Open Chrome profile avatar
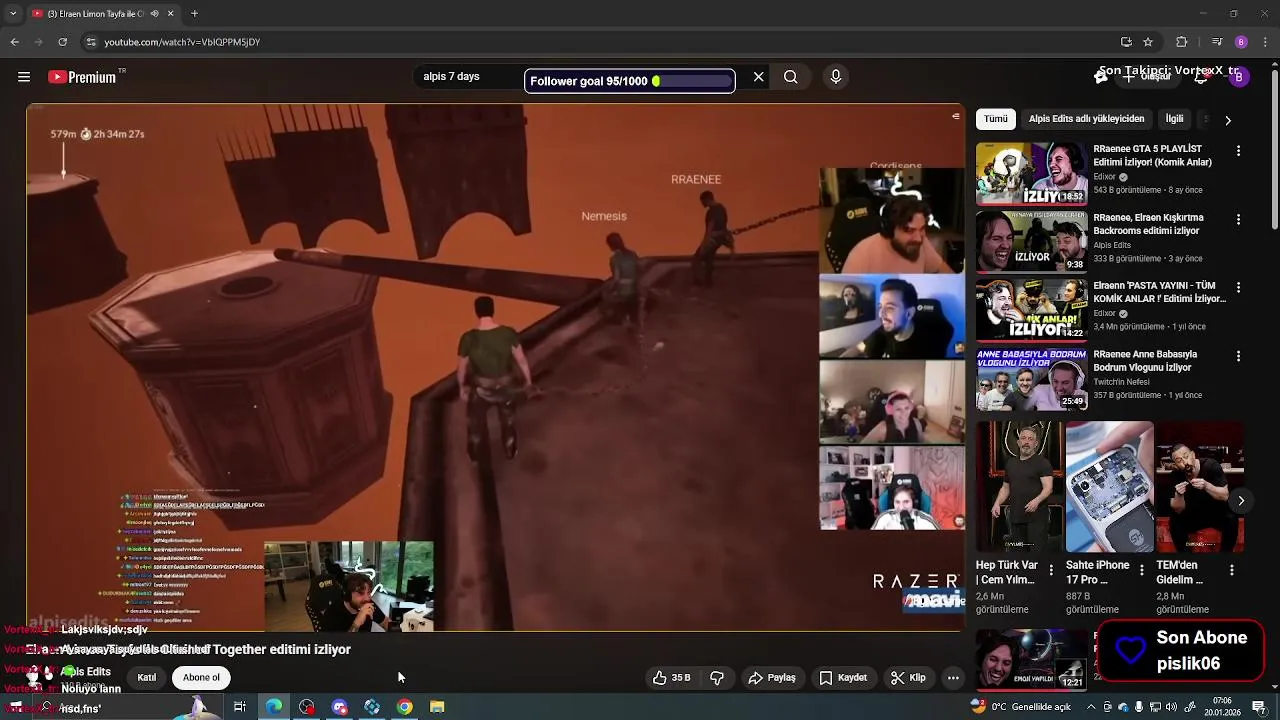 [x=1241, y=42]
